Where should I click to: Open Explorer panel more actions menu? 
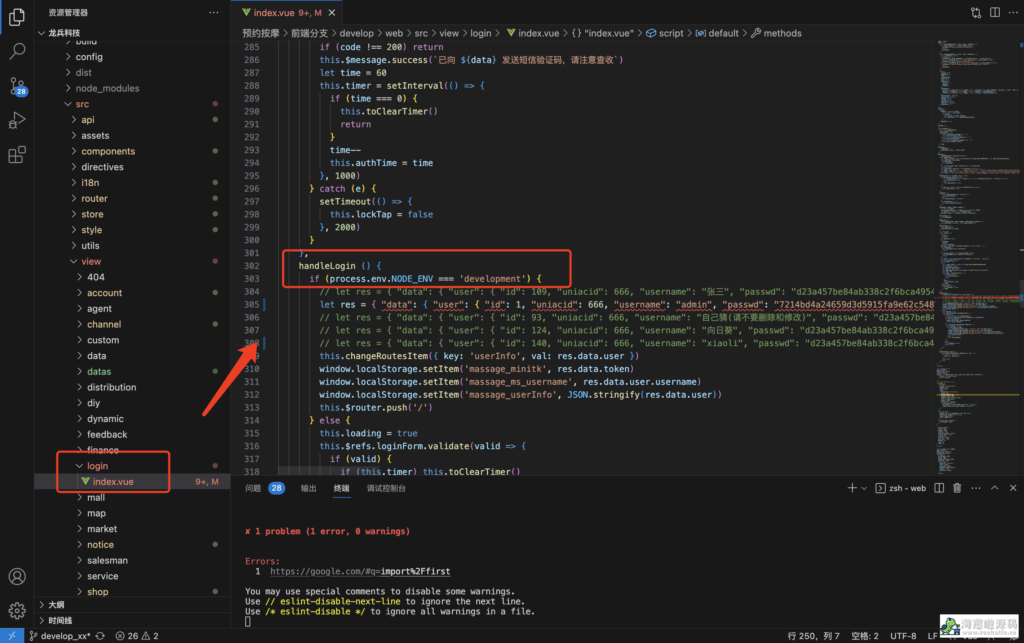coord(214,12)
